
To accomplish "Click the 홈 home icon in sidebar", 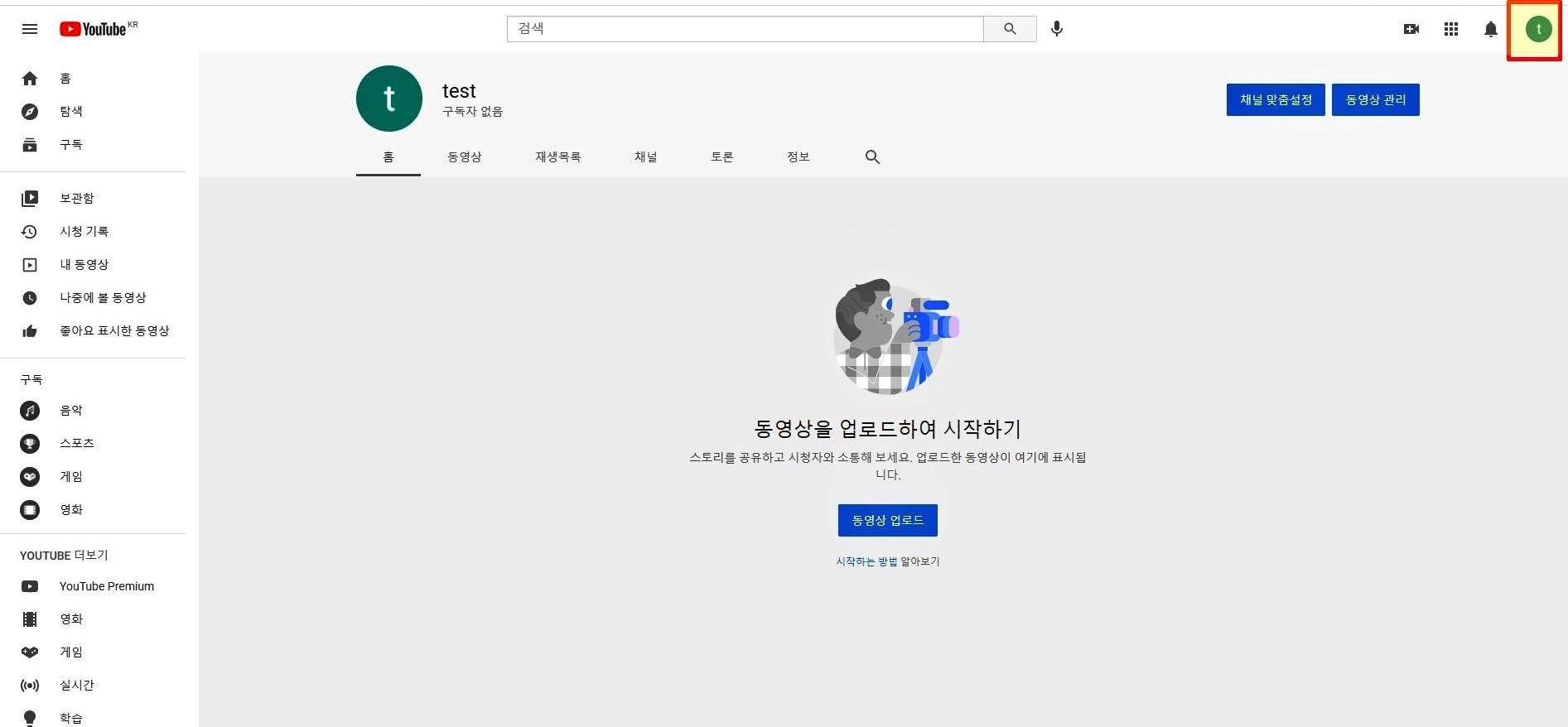I will [x=30, y=79].
